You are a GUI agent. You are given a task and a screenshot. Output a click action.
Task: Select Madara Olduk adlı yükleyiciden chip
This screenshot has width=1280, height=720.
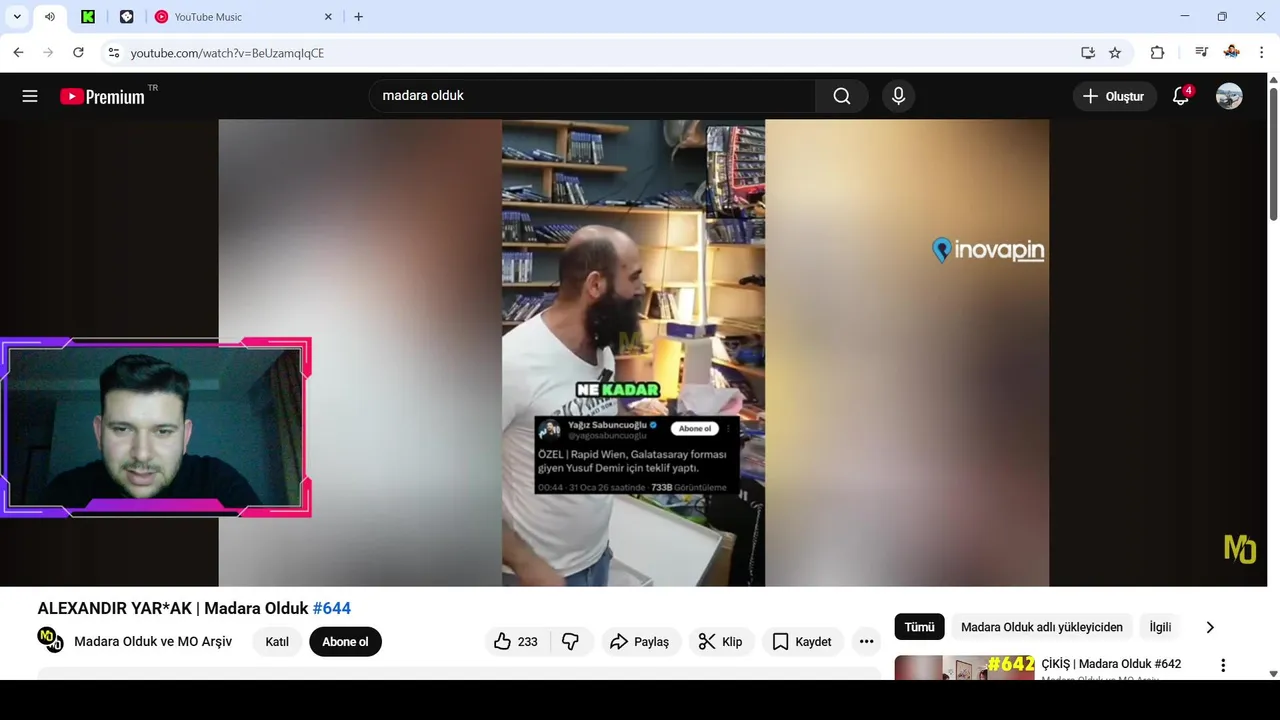(x=1042, y=627)
